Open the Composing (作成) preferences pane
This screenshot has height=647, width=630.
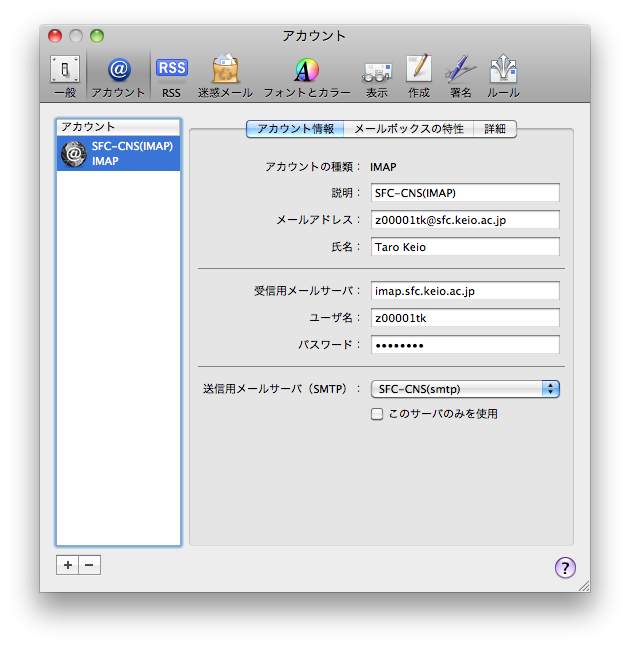click(418, 75)
